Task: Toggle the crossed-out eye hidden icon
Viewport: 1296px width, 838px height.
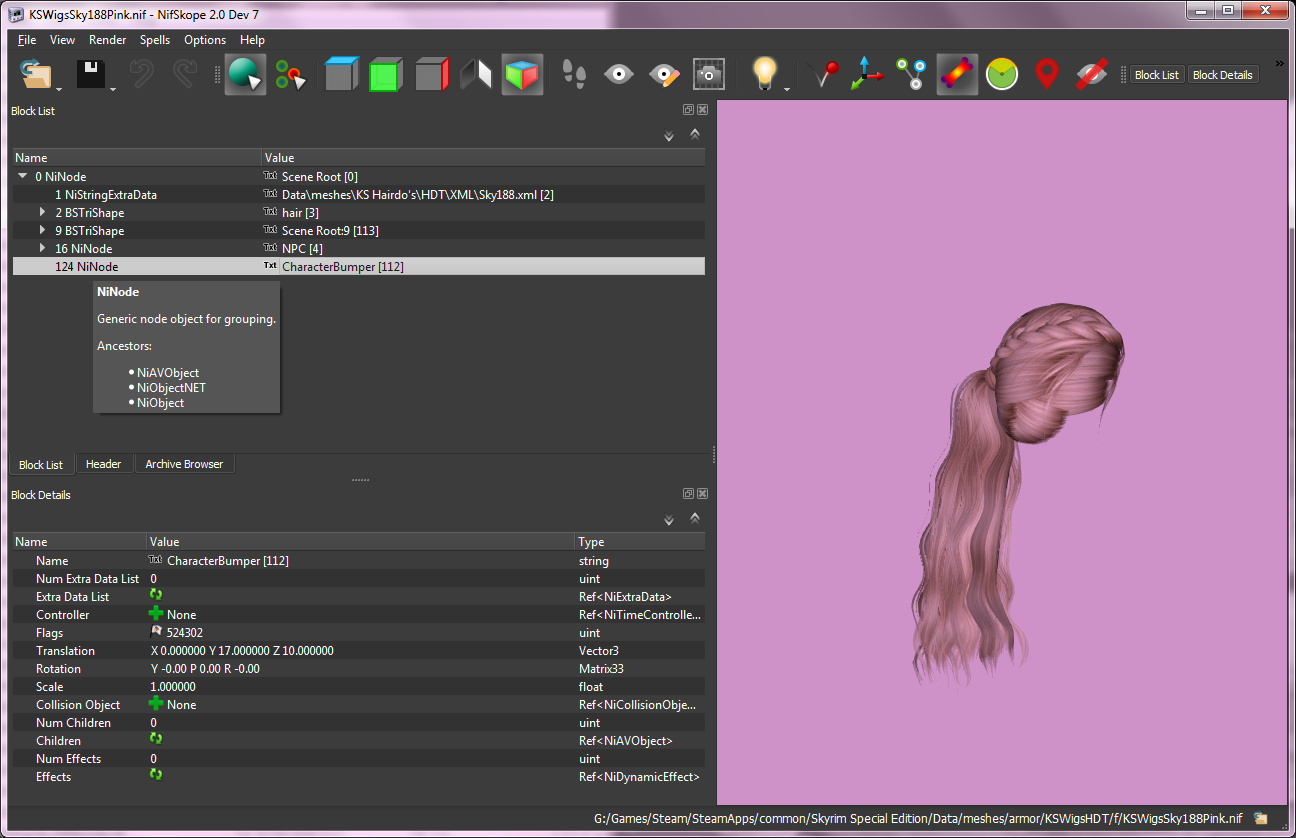Action: coord(1091,74)
